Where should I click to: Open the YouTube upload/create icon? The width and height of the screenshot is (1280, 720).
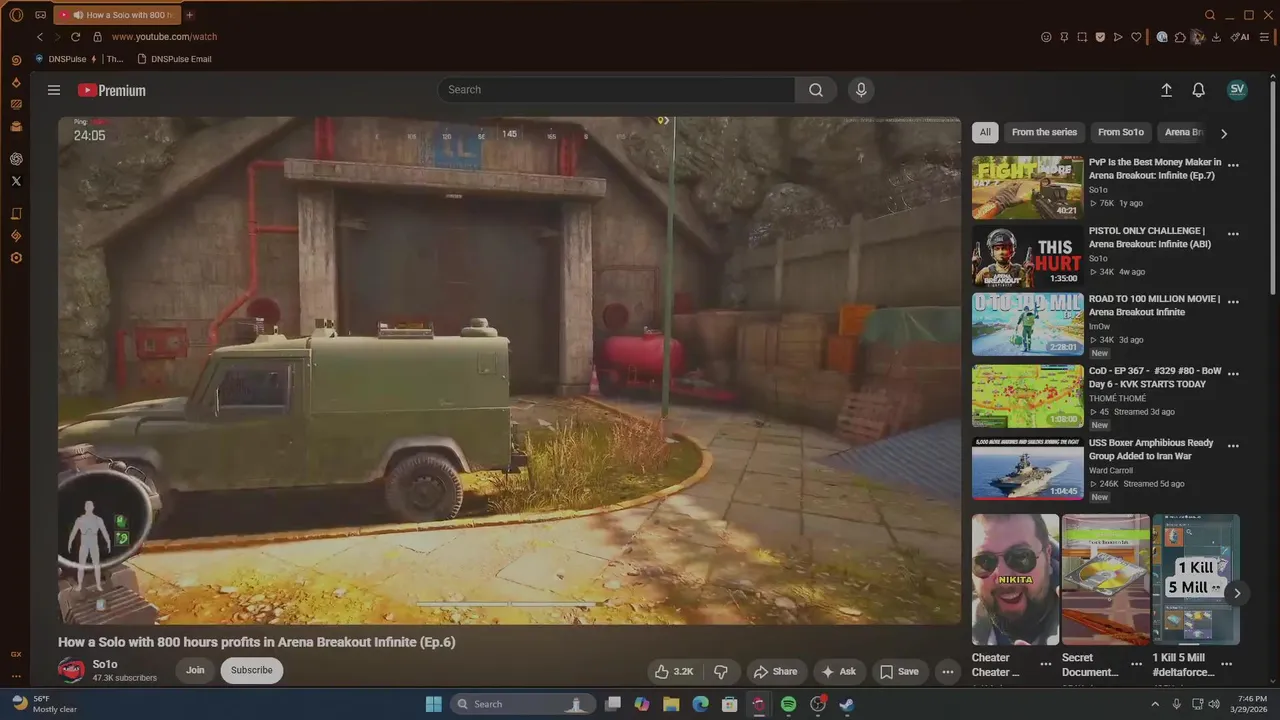1166,90
